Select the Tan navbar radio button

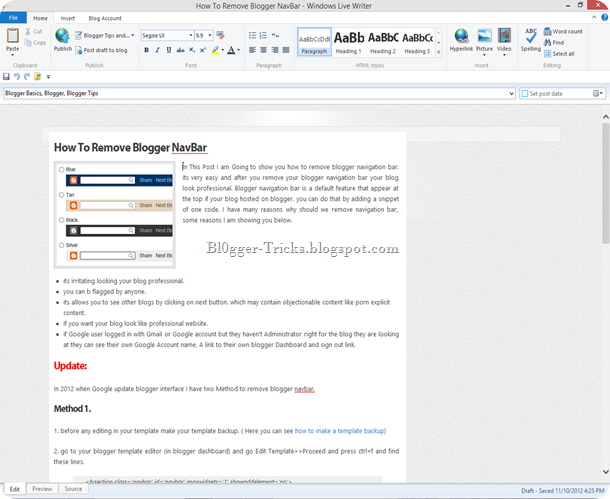click(61, 195)
